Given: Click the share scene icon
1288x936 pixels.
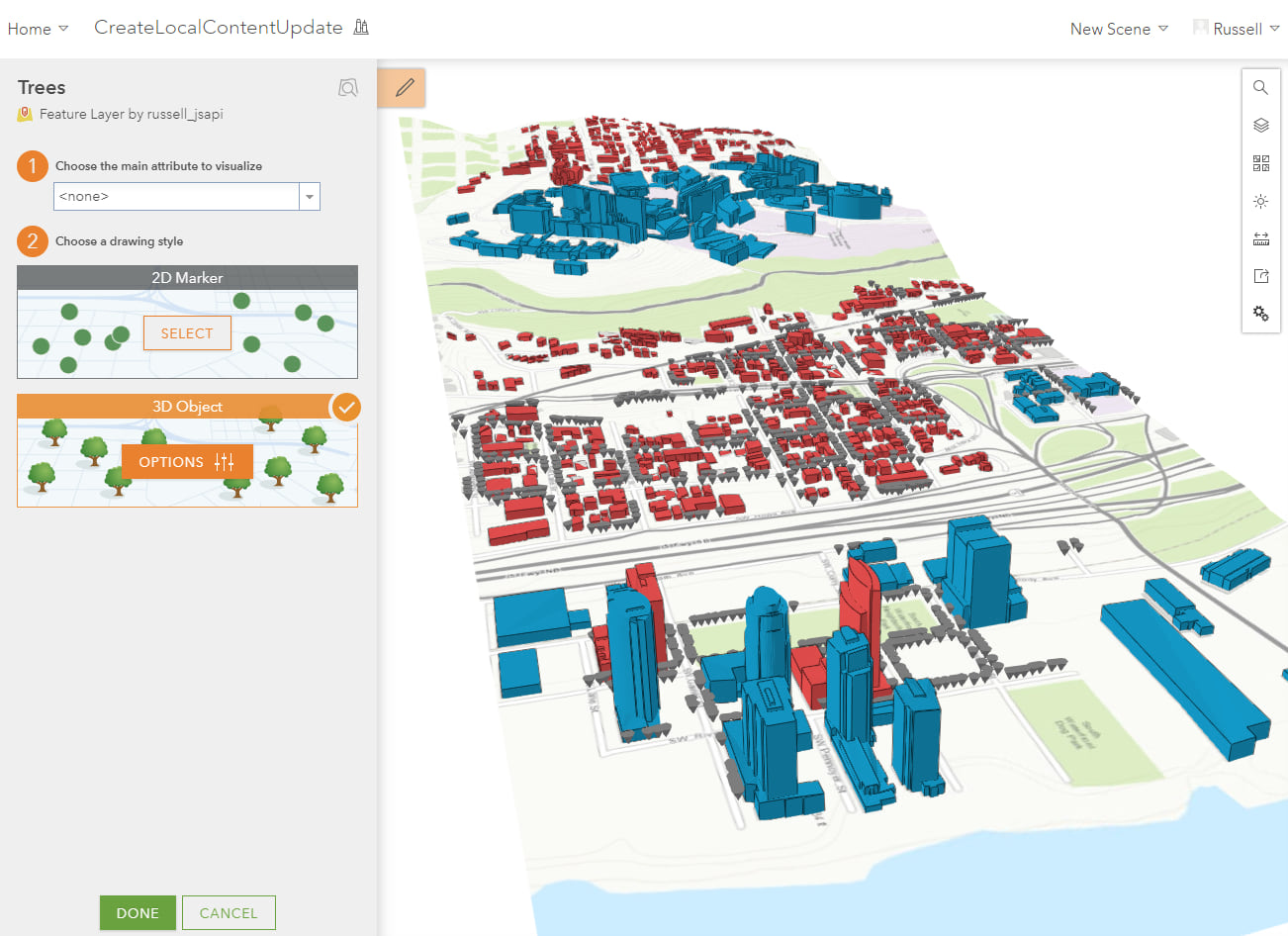Looking at the screenshot, I should tap(1260, 276).
